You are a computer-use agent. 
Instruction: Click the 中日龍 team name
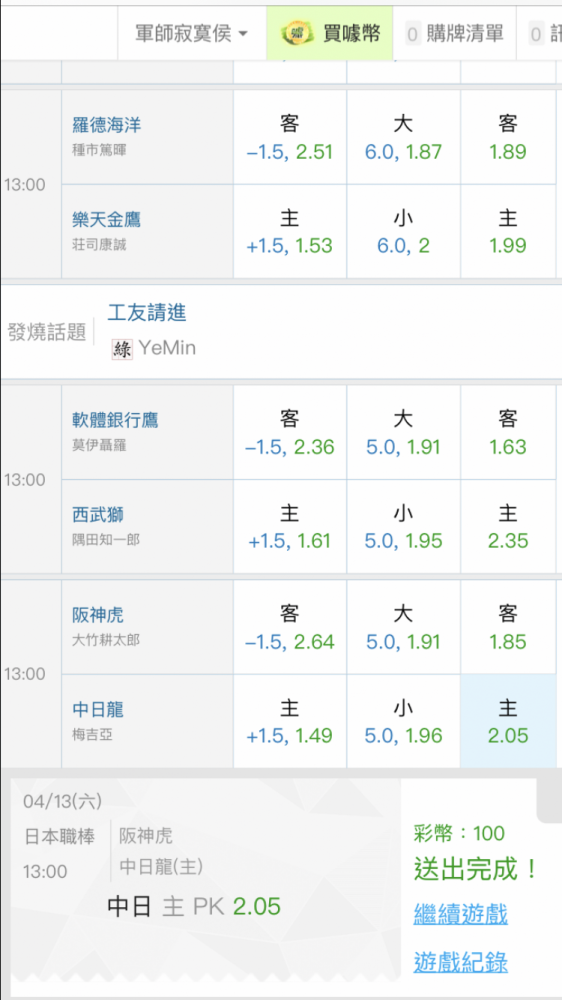pos(98,709)
